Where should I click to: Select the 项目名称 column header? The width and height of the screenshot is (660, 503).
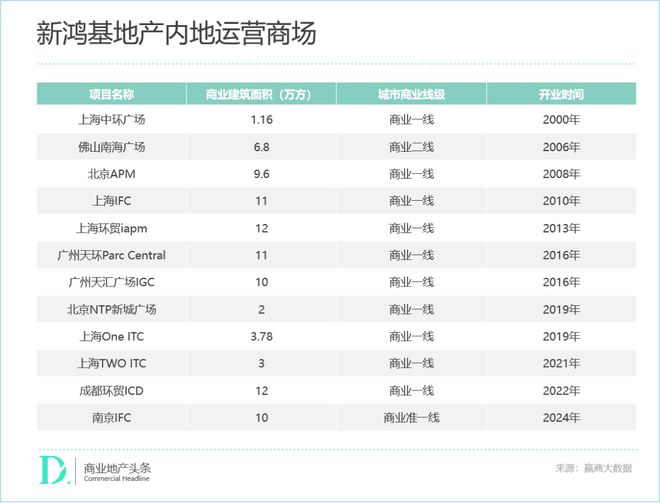pyautogui.click(x=112, y=94)
